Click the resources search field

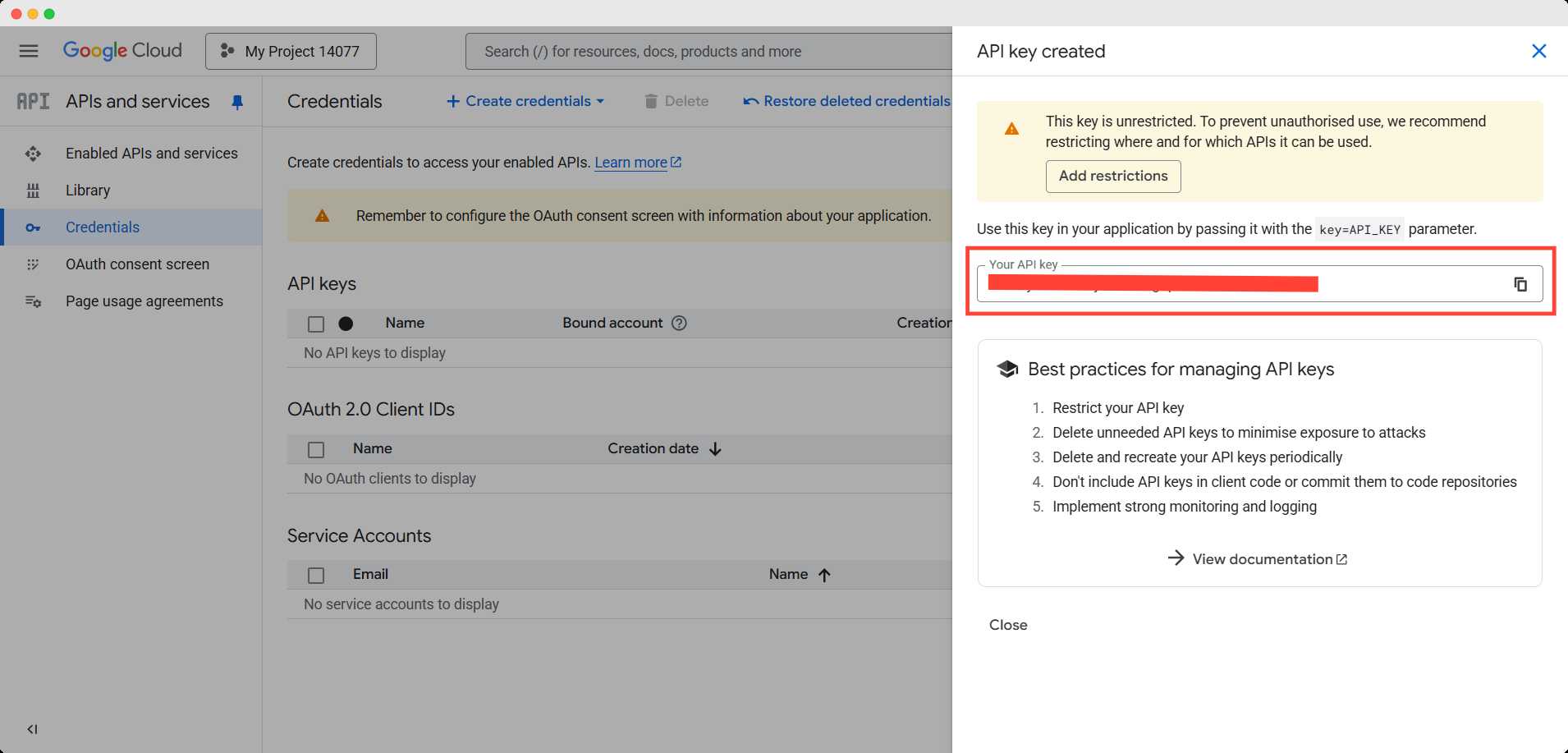click(708, 50)
